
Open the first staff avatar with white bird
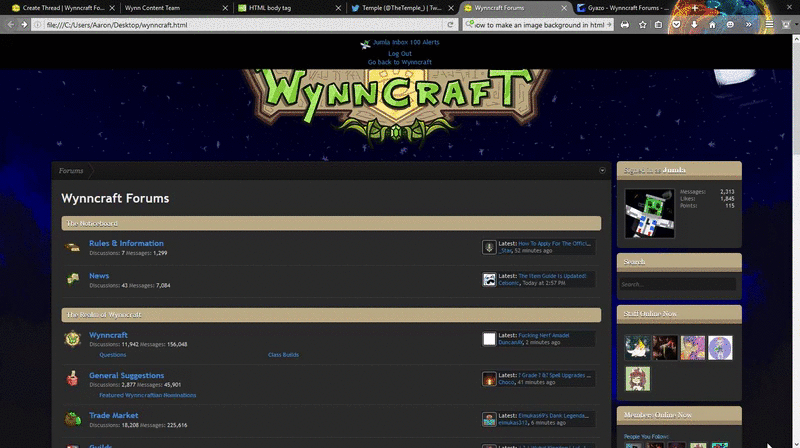(x=638, y=347)
